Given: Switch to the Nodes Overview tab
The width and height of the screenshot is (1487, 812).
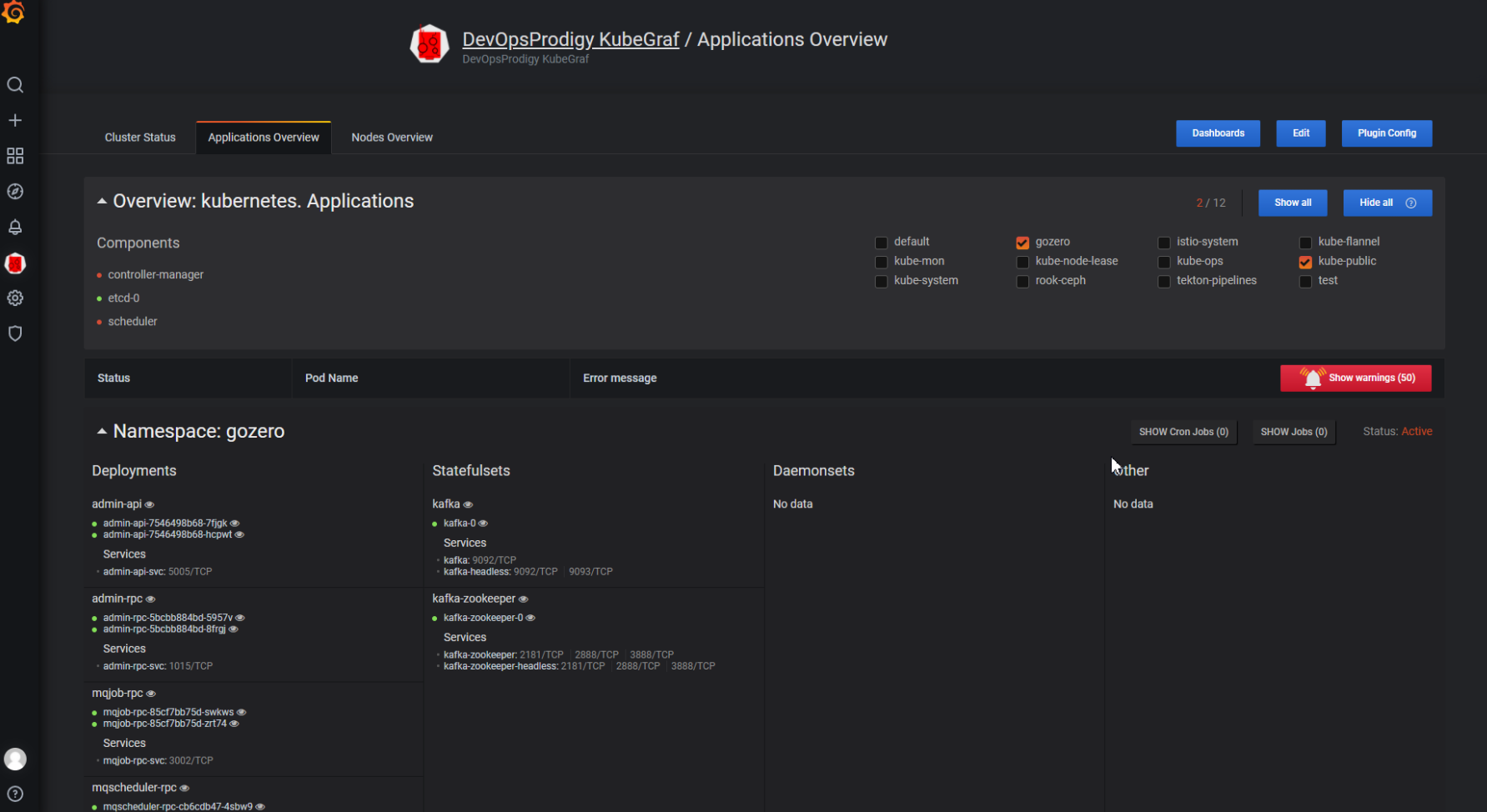Looking at the screenshot, I should (x=392, y=138).
